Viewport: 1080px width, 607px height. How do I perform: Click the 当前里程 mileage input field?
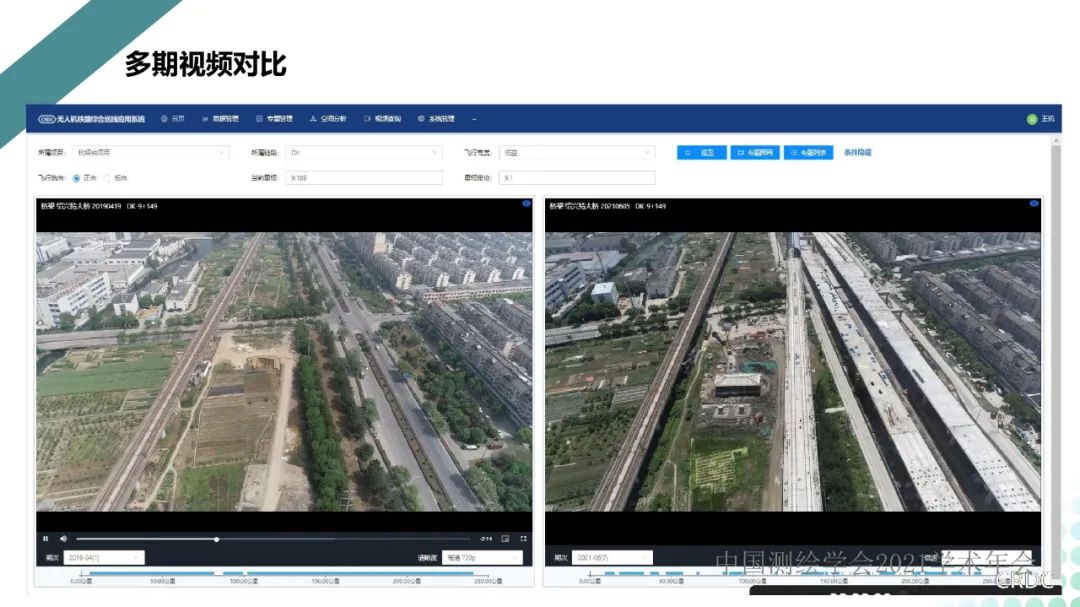[x=364, y=178]
